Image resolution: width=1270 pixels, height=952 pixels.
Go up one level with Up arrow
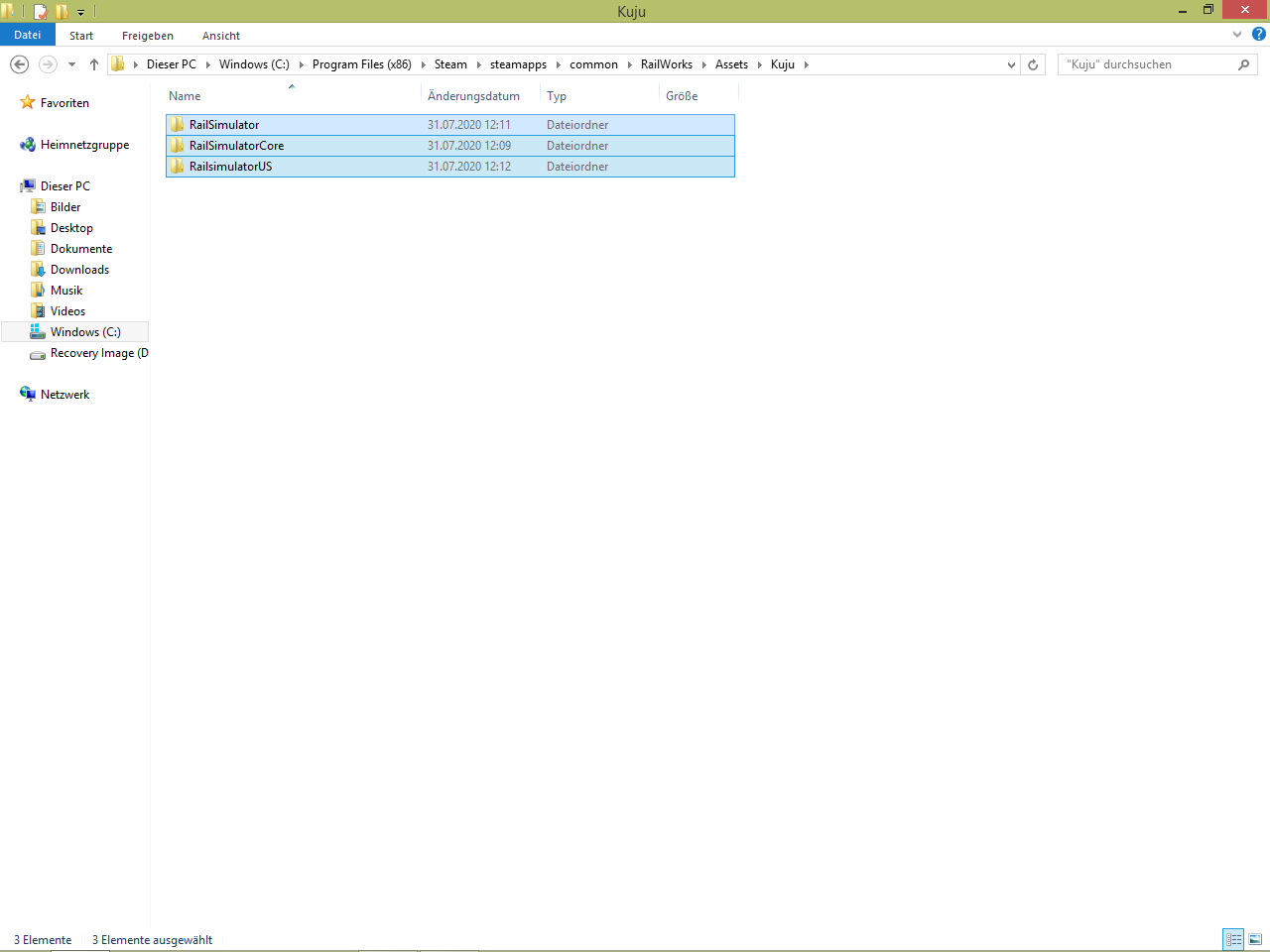94,64
